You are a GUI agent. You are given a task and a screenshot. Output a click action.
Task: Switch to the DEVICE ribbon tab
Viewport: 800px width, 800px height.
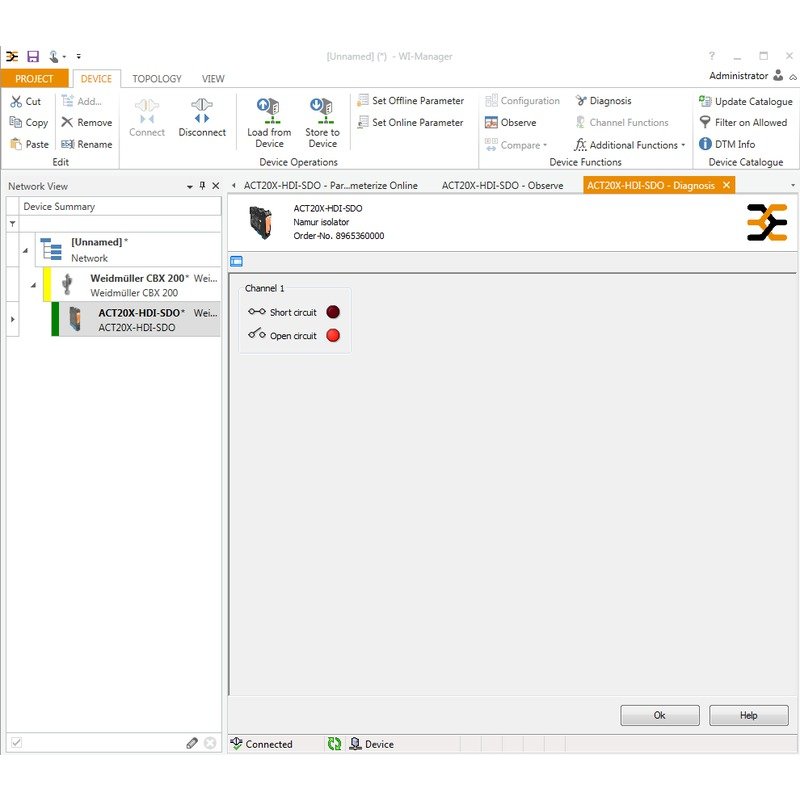click(96, 79)
